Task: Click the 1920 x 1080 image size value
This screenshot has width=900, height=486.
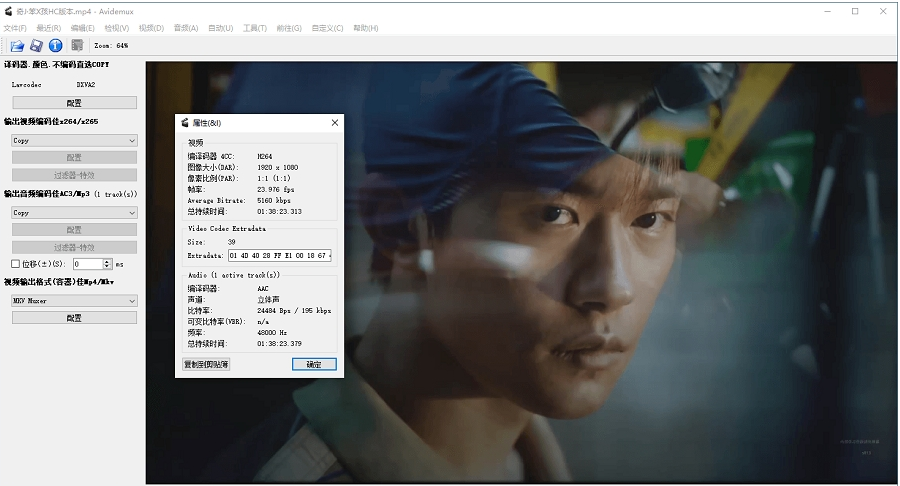Action: pos(278,168)
